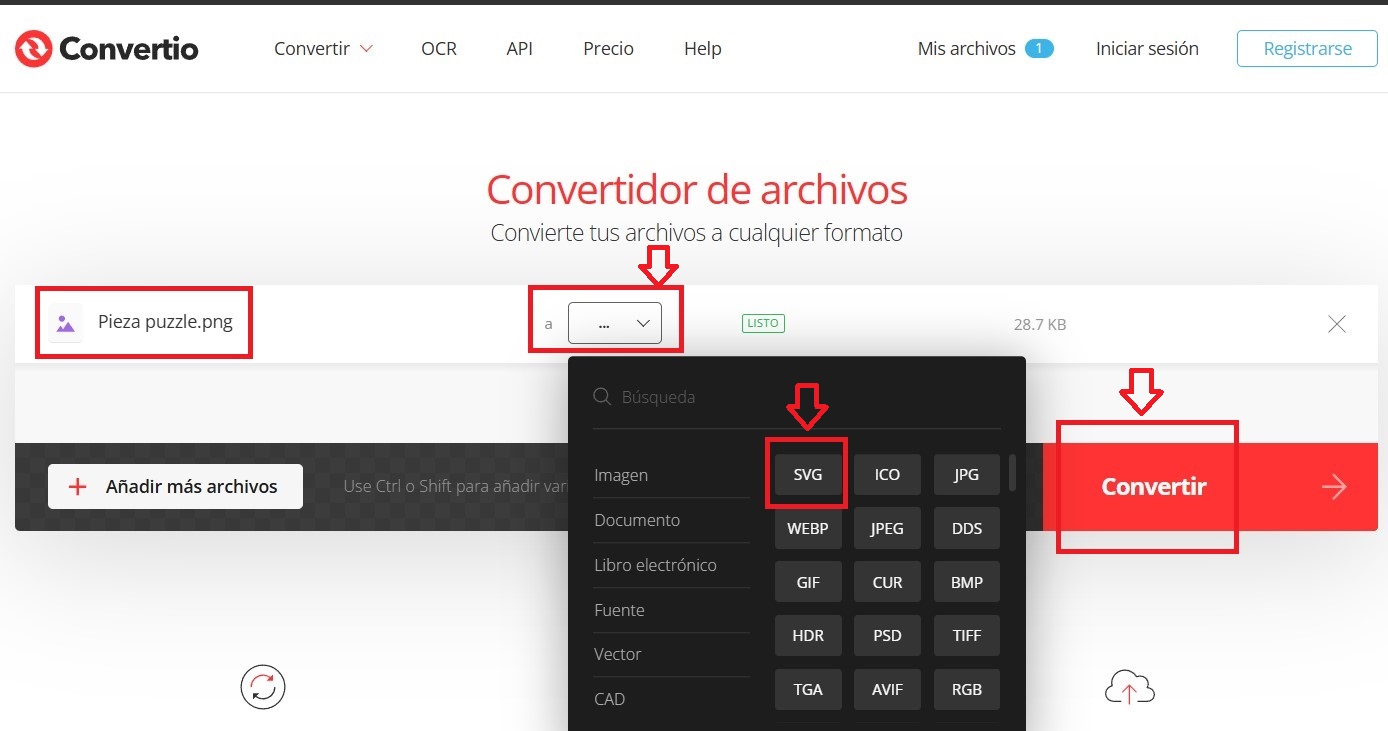This screenshot has height=731, width=1388.
Task: Choose PSD format
Action: (x=887, y=636)
